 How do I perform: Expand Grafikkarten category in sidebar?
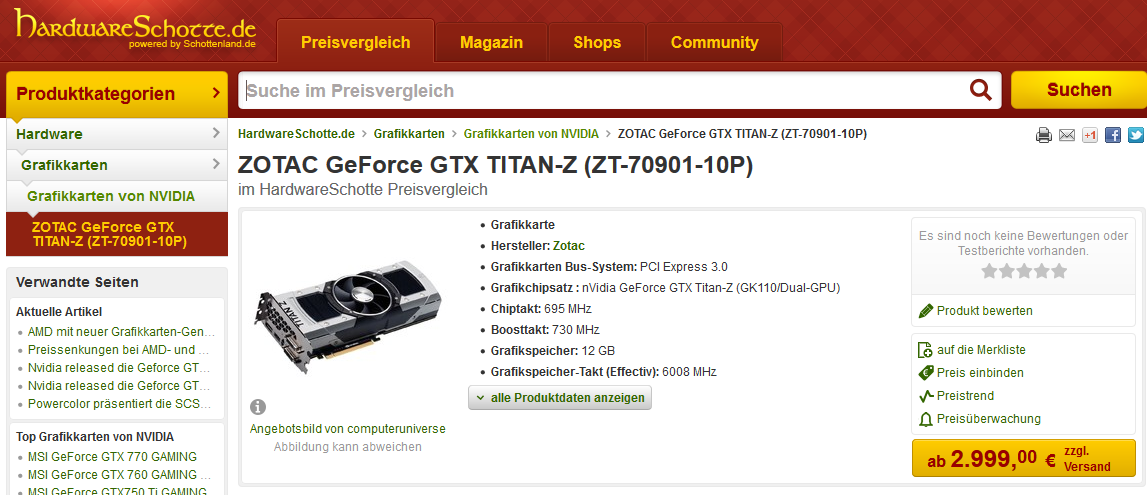click(x=117, y=165)
